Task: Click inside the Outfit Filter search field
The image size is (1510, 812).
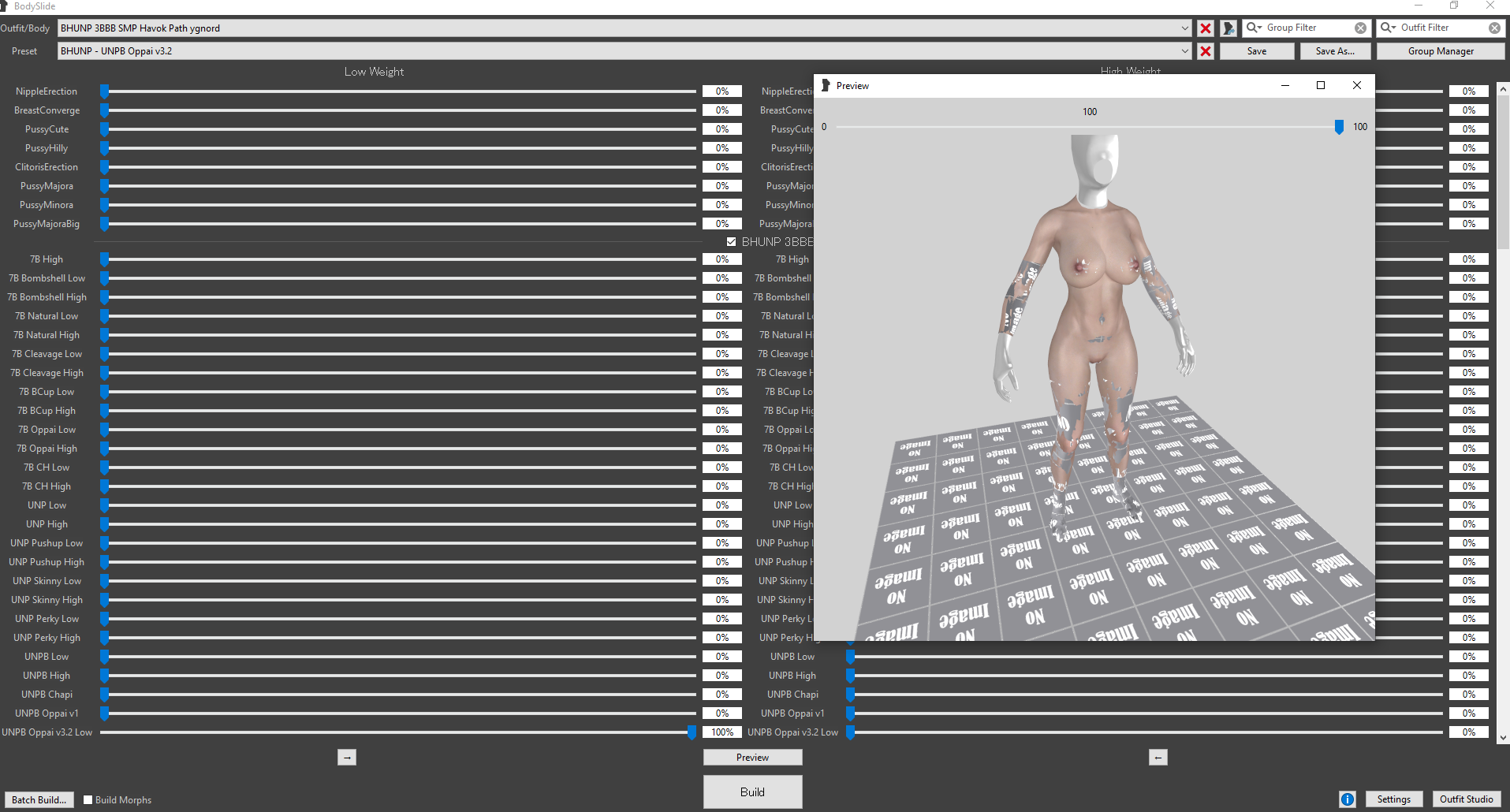Action: tap(1442, 28)
